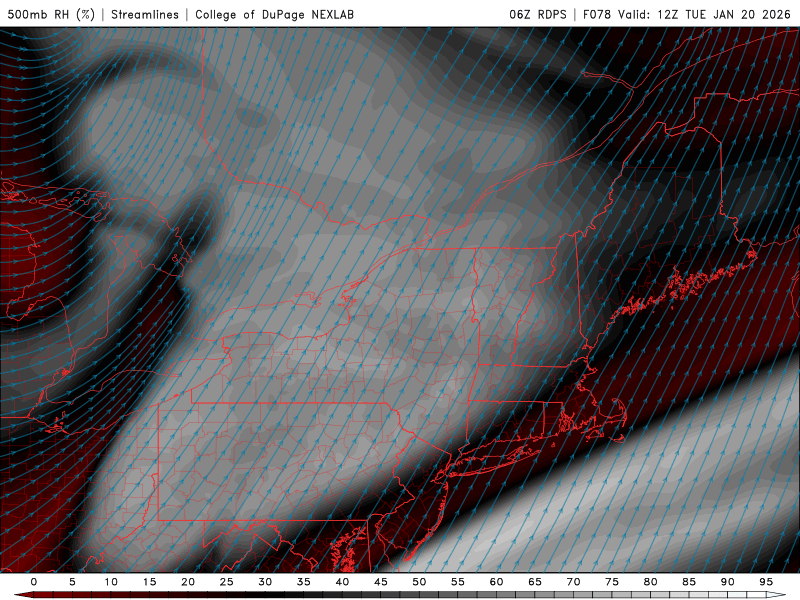Click the colorbar label "50"

coord(419,582)
